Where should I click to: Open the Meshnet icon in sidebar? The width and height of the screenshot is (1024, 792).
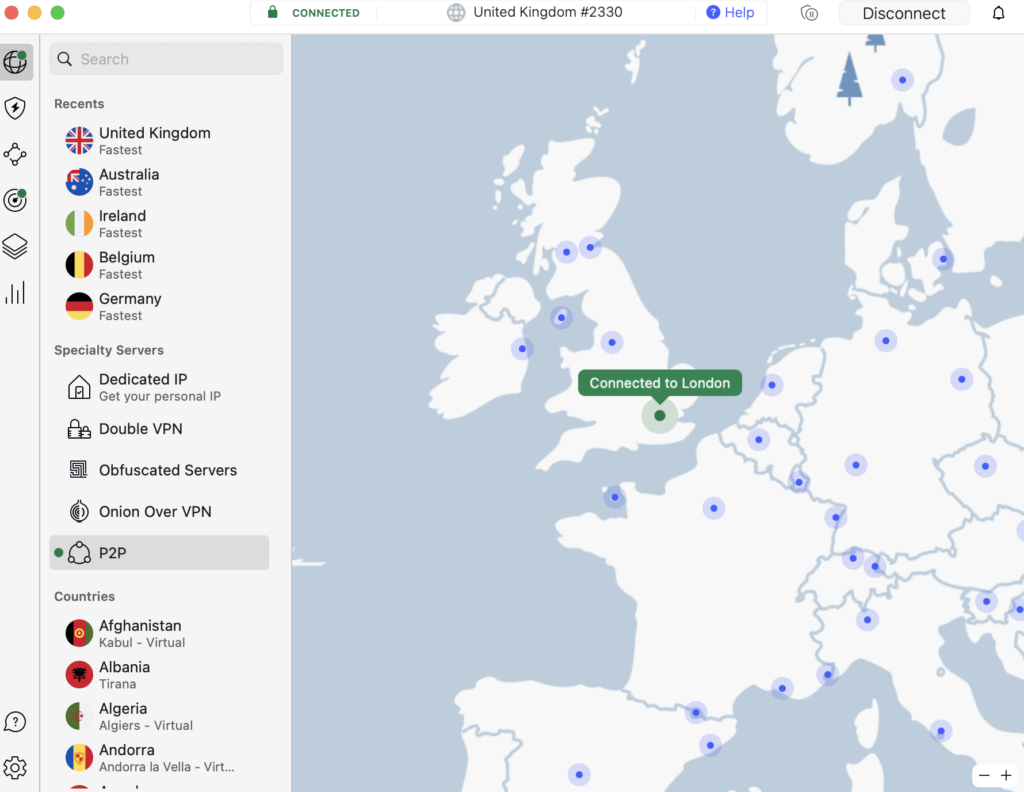[x=15, y=154]
